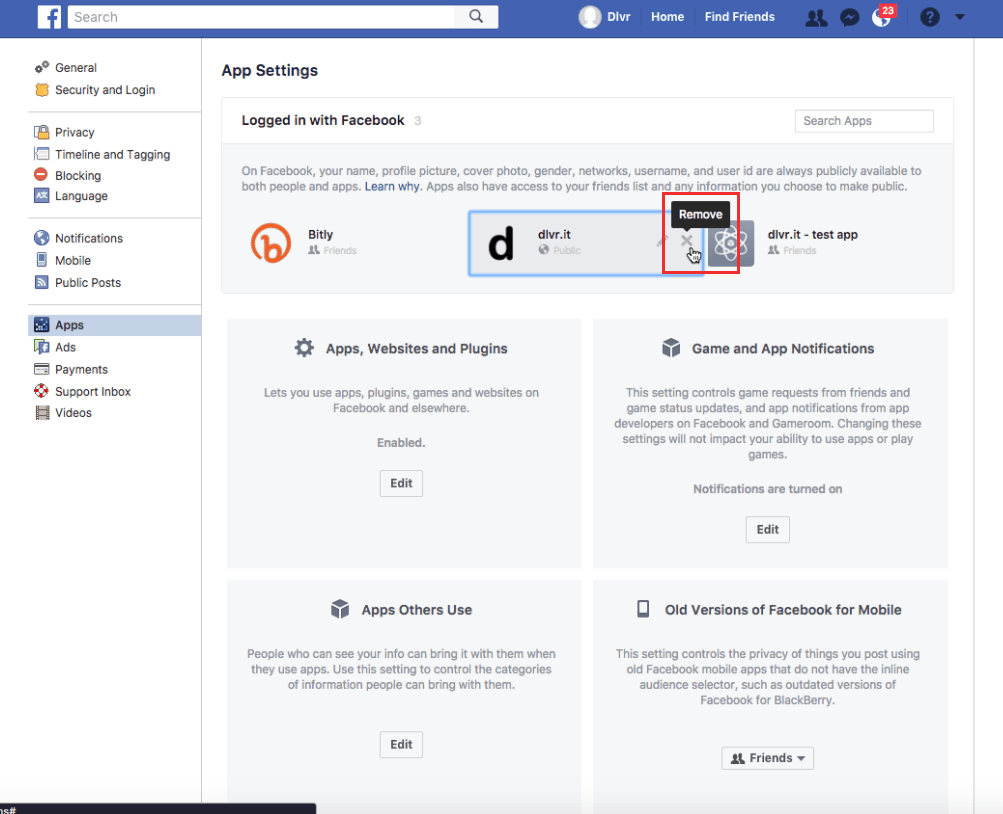The image size is (1003, 814).
Task: Click the dlvr.it test app atom icon
Action: [x=731, y=243]
